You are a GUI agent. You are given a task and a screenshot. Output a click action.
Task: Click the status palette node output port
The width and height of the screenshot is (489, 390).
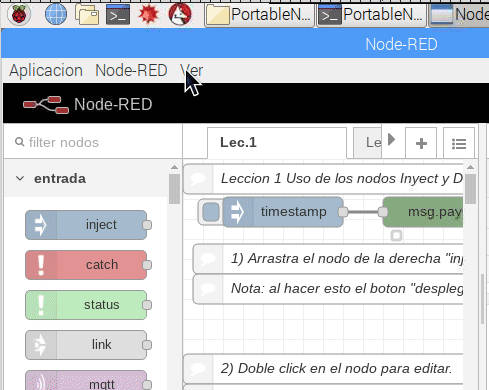147,305
